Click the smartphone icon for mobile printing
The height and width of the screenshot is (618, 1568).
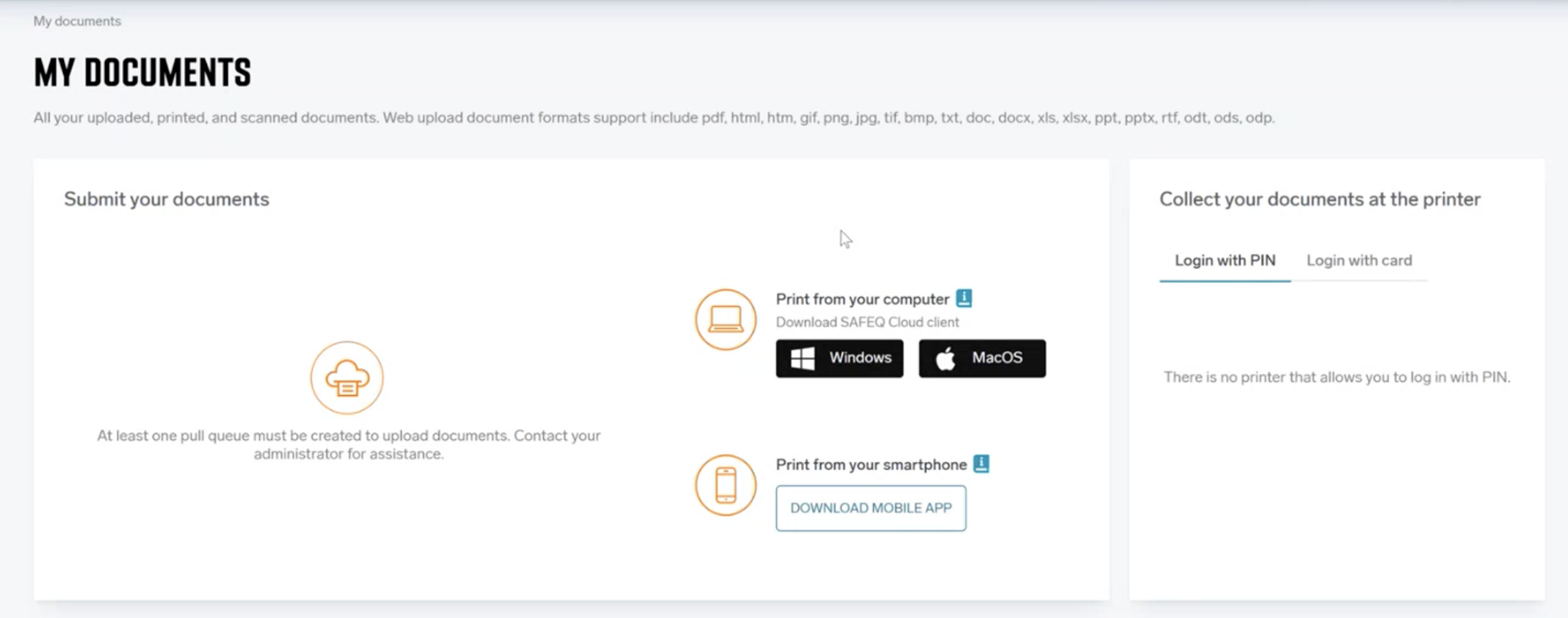[726, 485]
